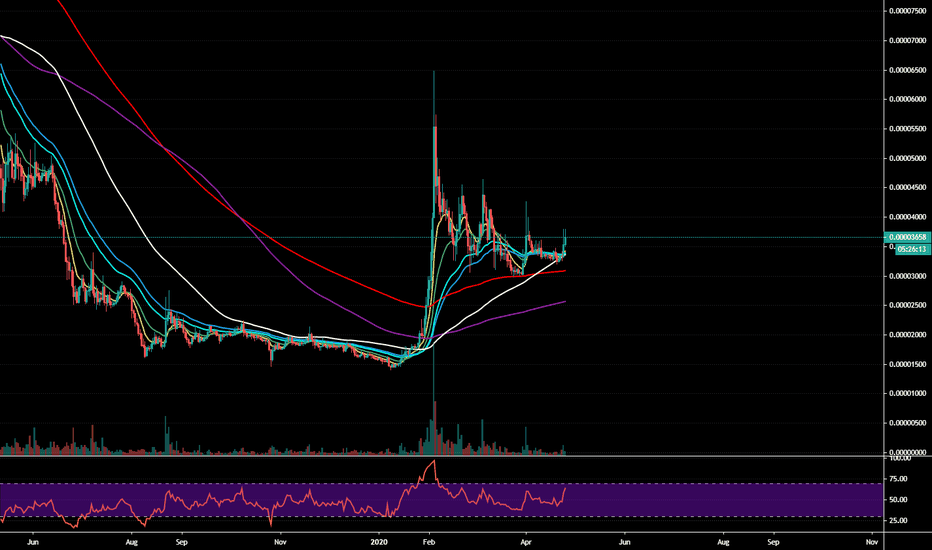Click the Jun label preceding the 2020 marker
The image size is (932, 550).
pyautogui.click(x=33, y=542)
